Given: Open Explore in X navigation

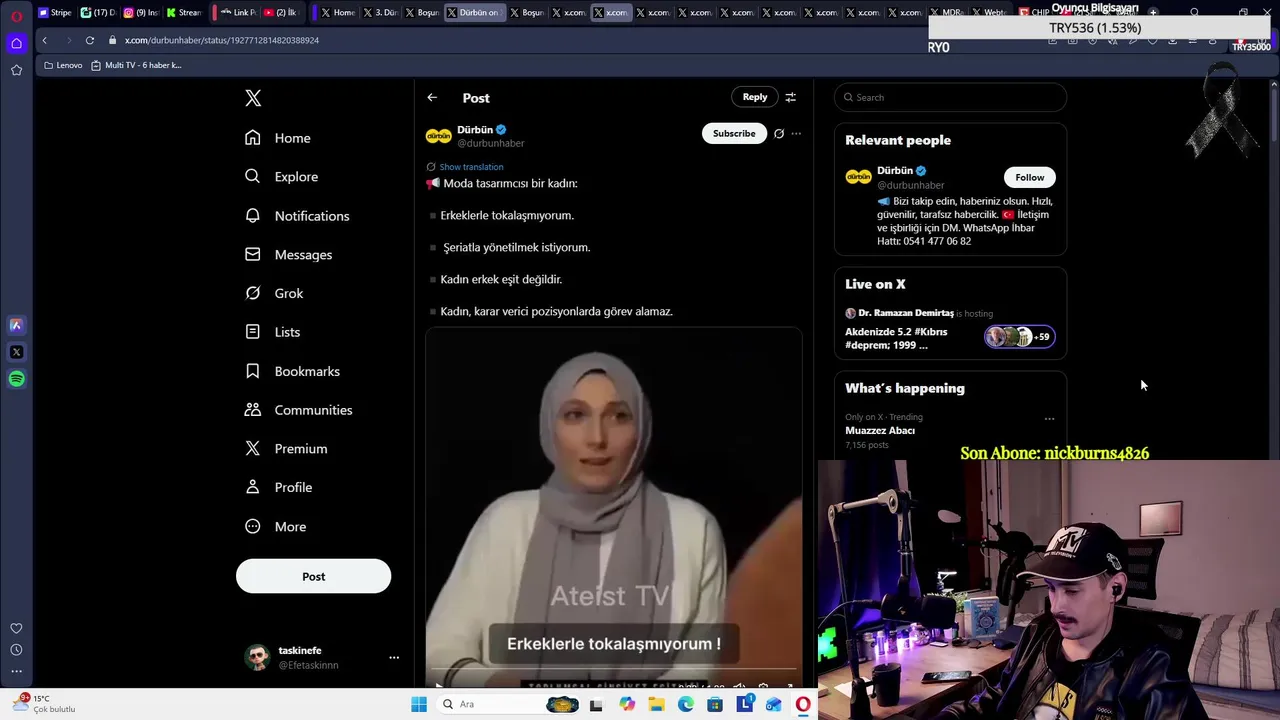Looking at the screenshot, I should click(282, 177).
